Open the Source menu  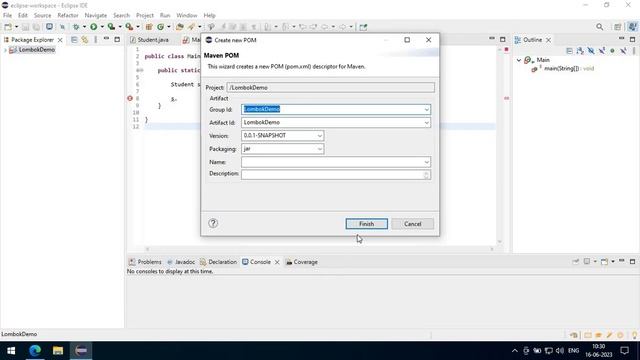pos(42,15)
